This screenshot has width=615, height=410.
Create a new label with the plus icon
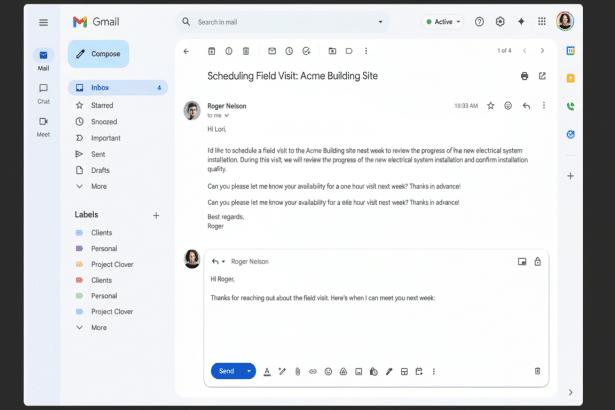tap(156, 215)
